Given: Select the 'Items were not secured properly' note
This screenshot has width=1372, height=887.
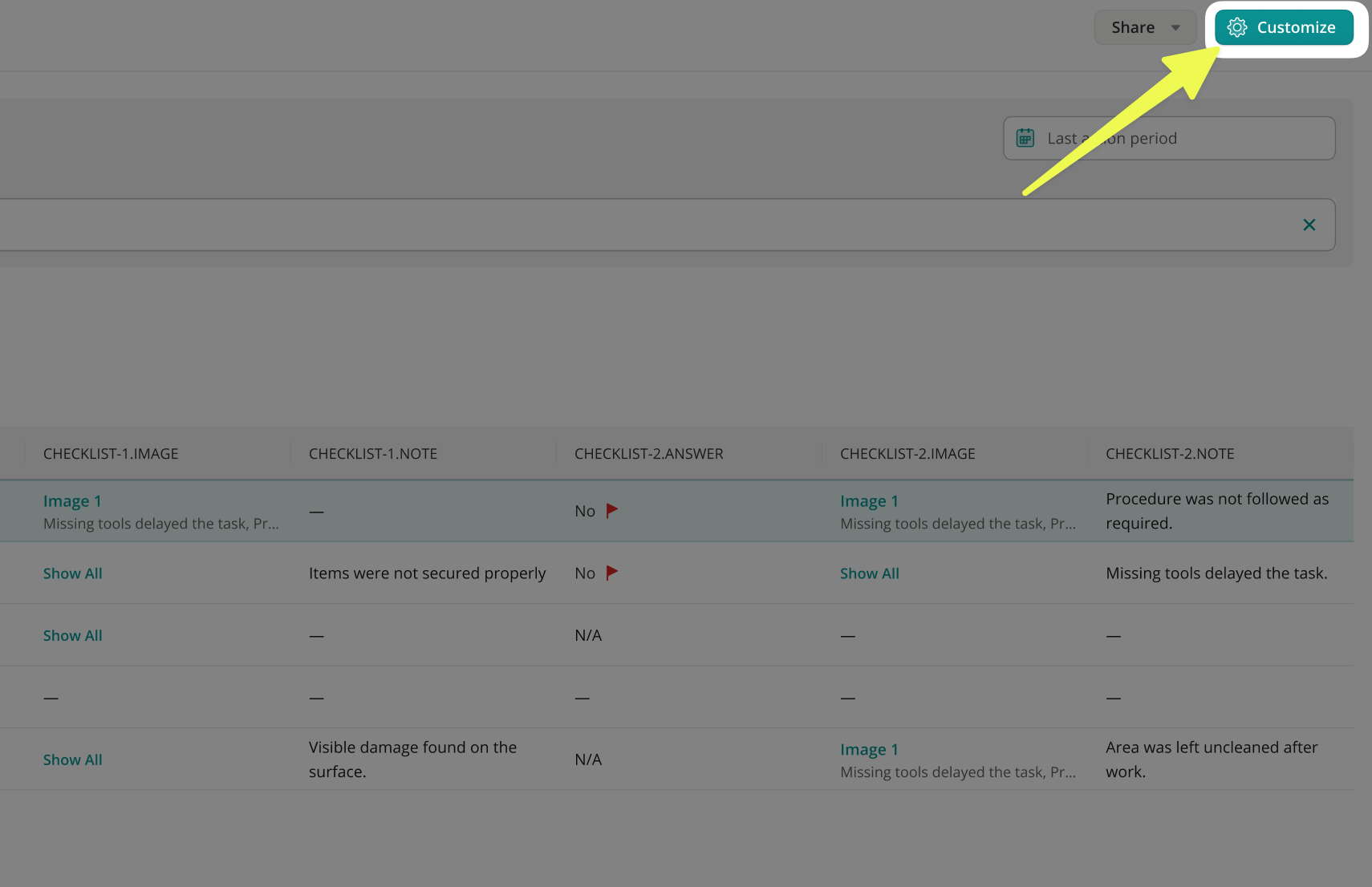Looking at the screenshot, I should coord(427,573).
